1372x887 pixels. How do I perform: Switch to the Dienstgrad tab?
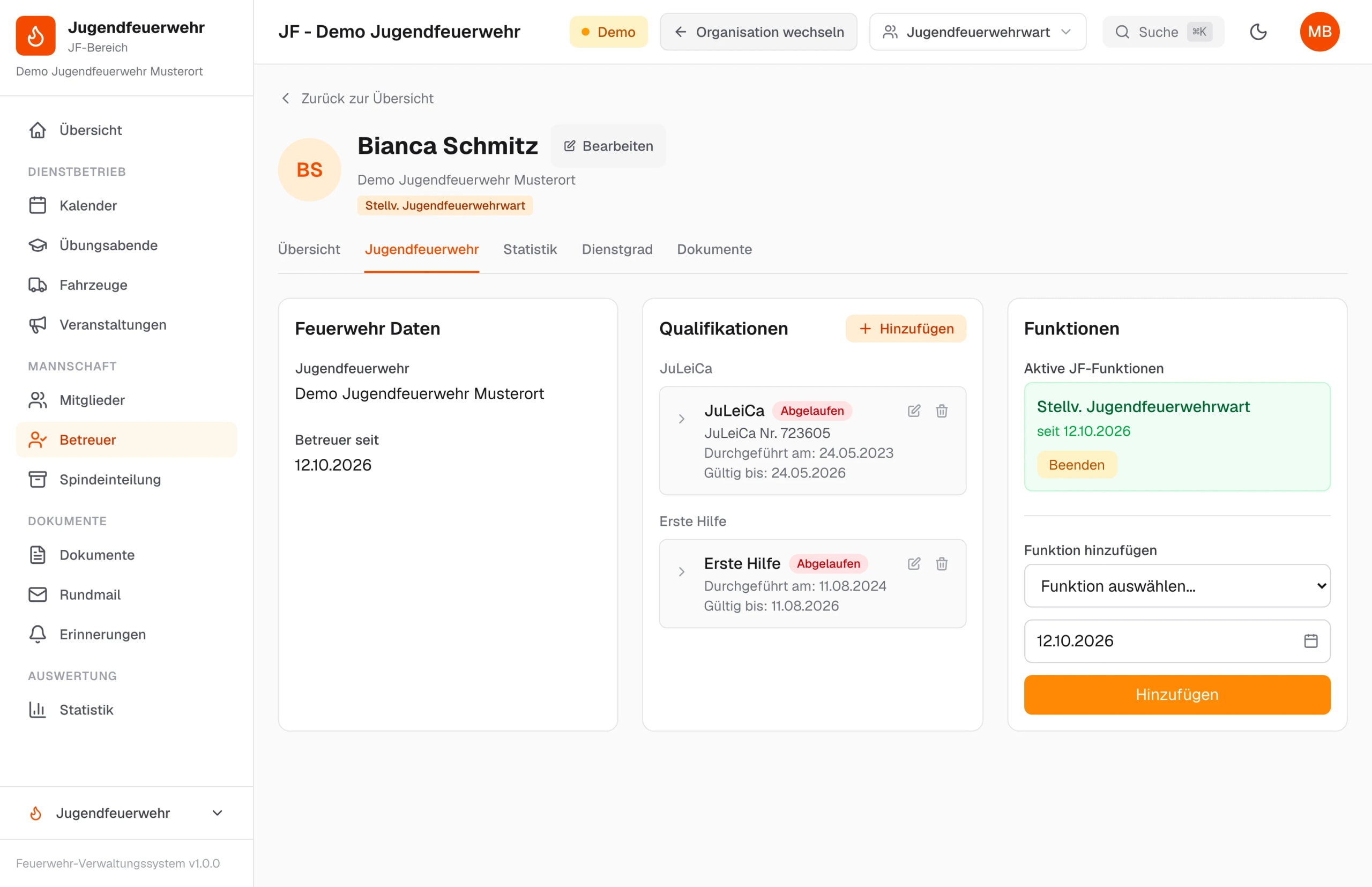click(x=617, y=249)
